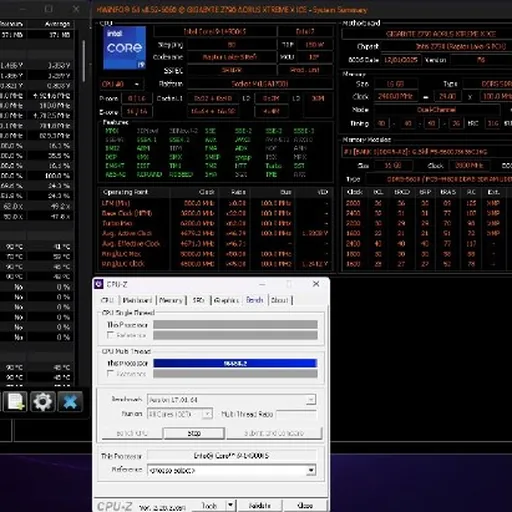Switch to the SPD tab in CPU-Z
This screenshot has height=512, width=512.
click(198, 300)
